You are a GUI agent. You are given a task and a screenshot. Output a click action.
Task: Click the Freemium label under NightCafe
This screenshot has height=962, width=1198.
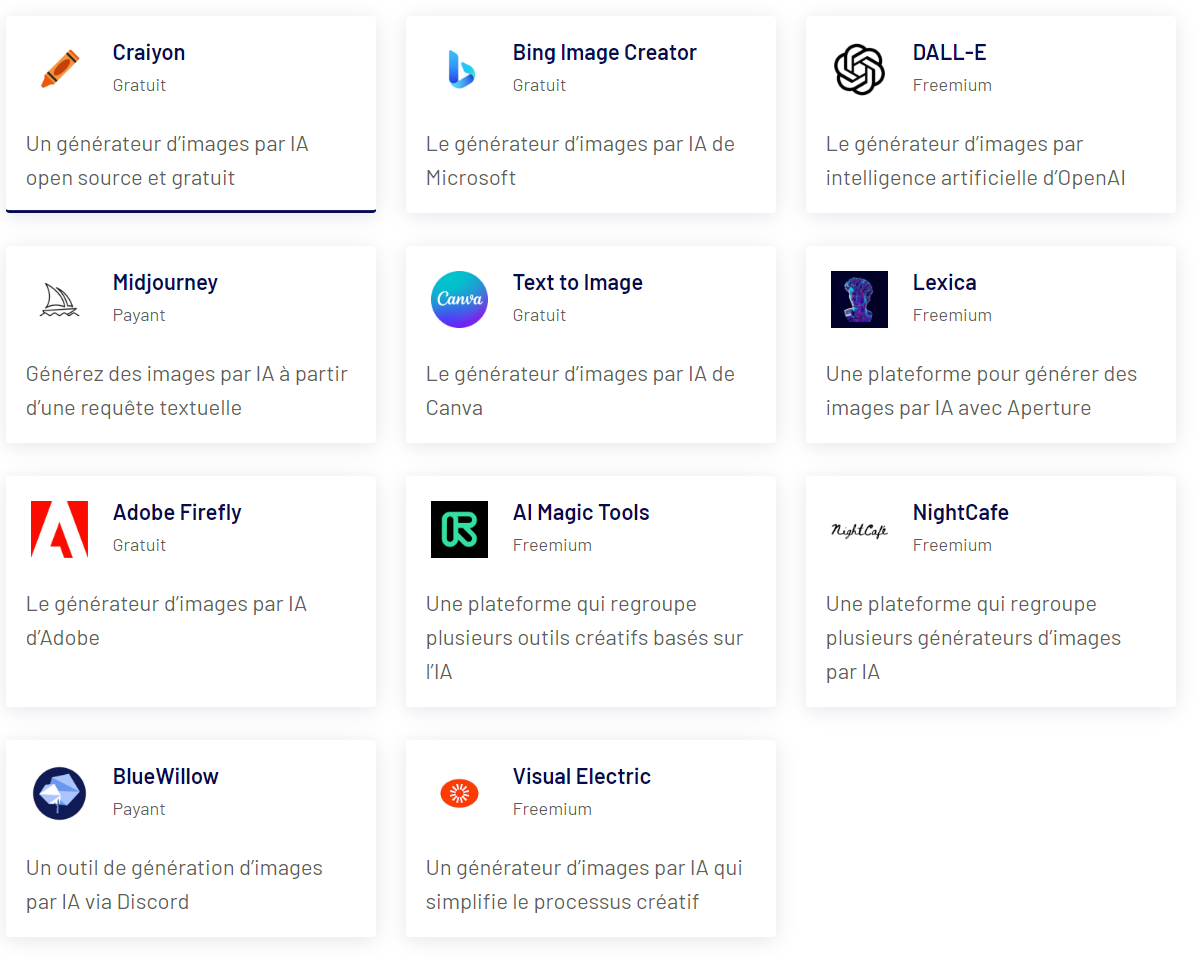pos(952,546)
